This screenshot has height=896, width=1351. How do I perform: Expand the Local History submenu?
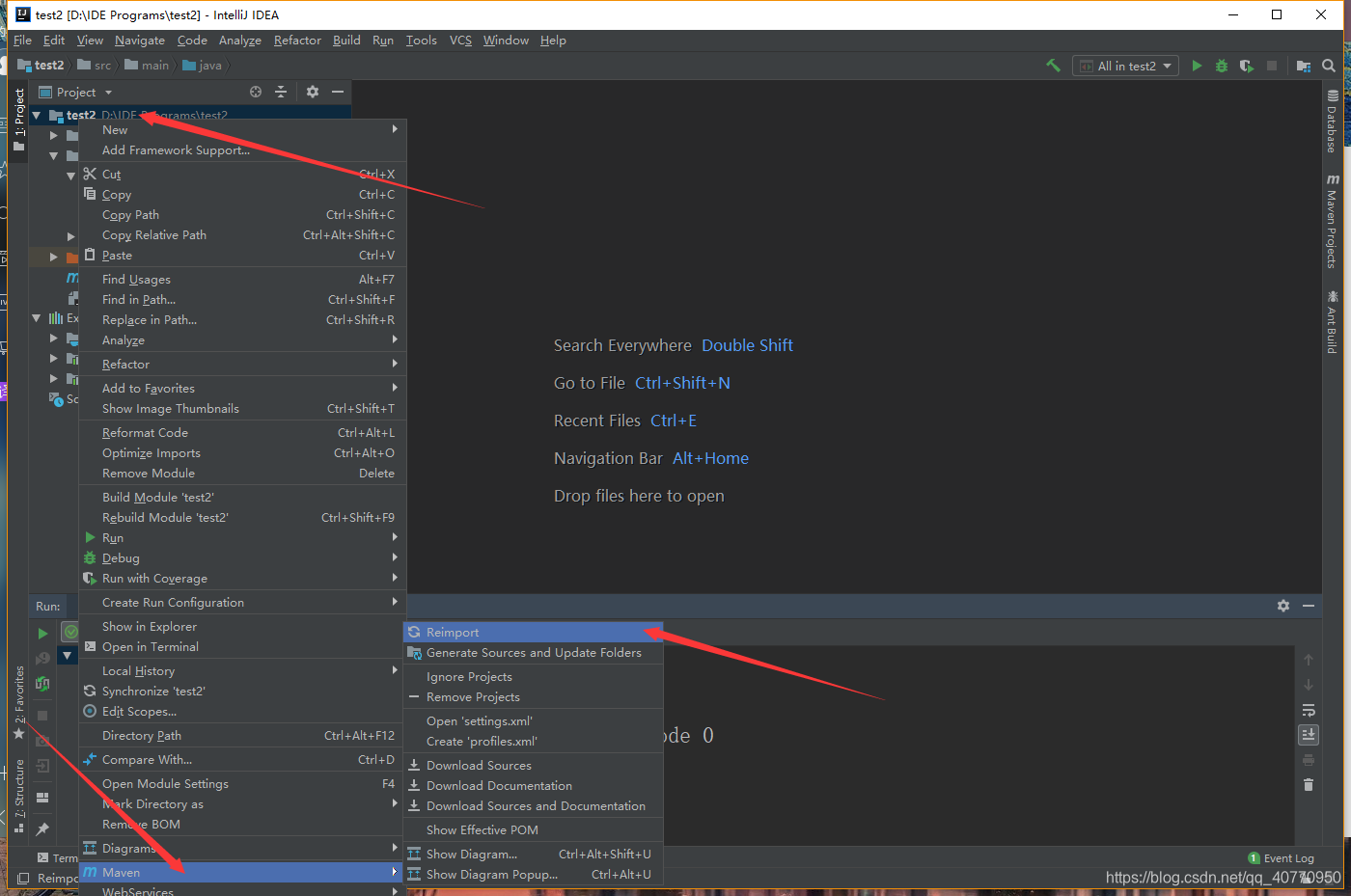[242, 671]
